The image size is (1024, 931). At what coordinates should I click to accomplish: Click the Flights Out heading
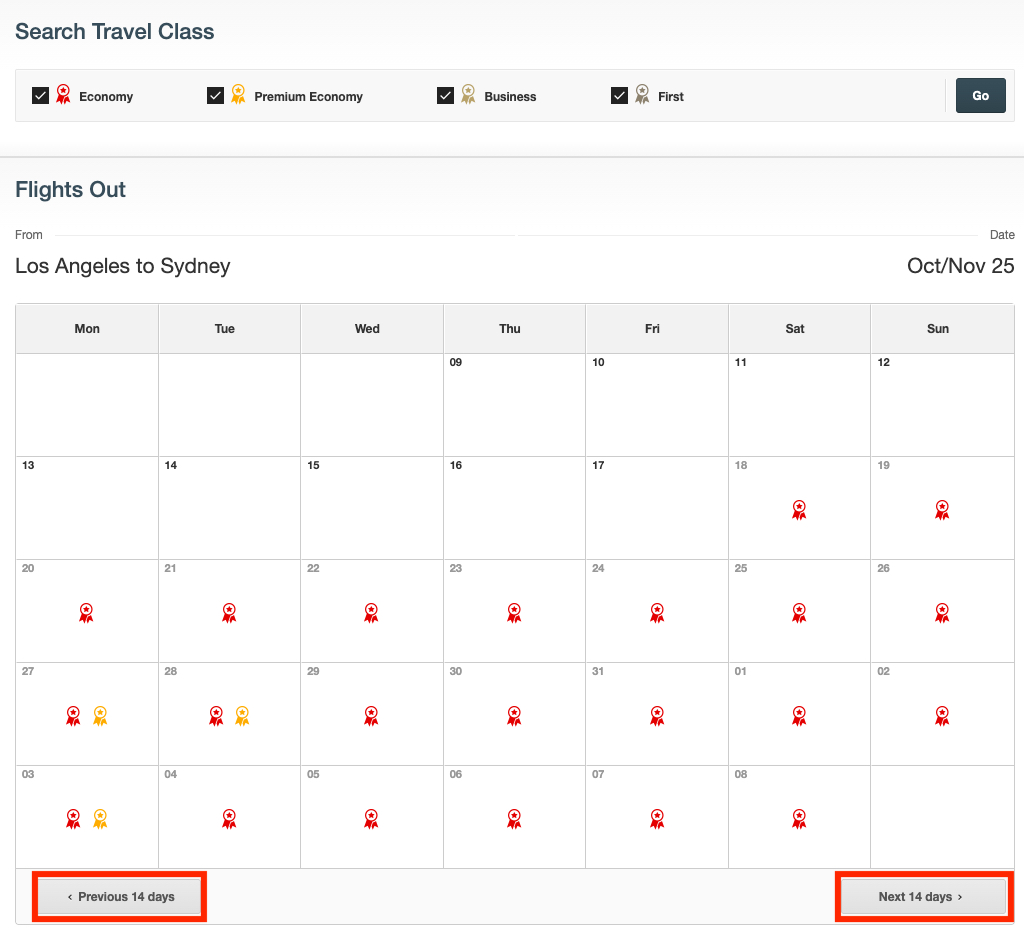click(x=71, y=189)
